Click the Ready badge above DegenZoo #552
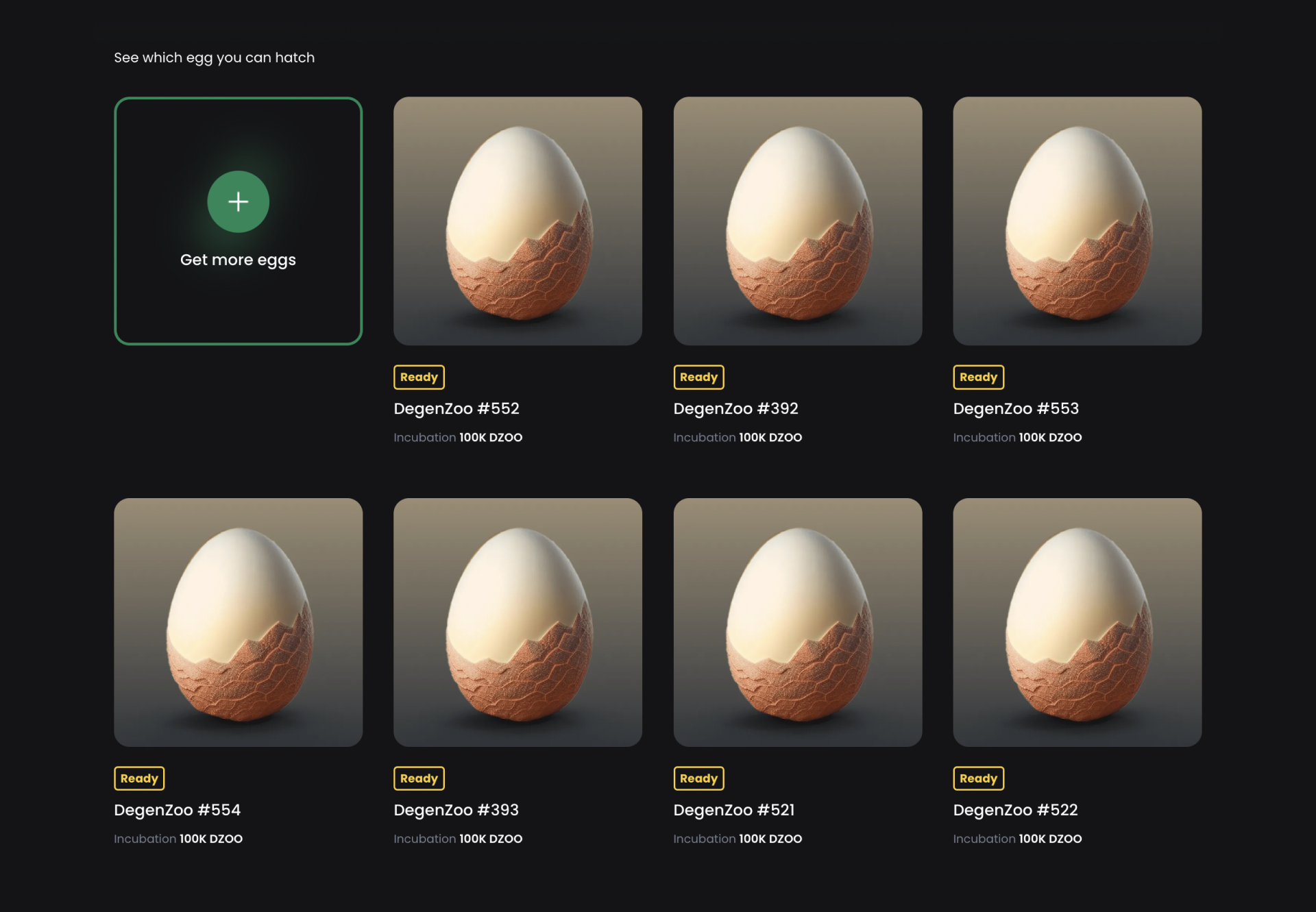The width and height of the screenshot is (1316, 912). pyautogui.click(x=419, y=377)
